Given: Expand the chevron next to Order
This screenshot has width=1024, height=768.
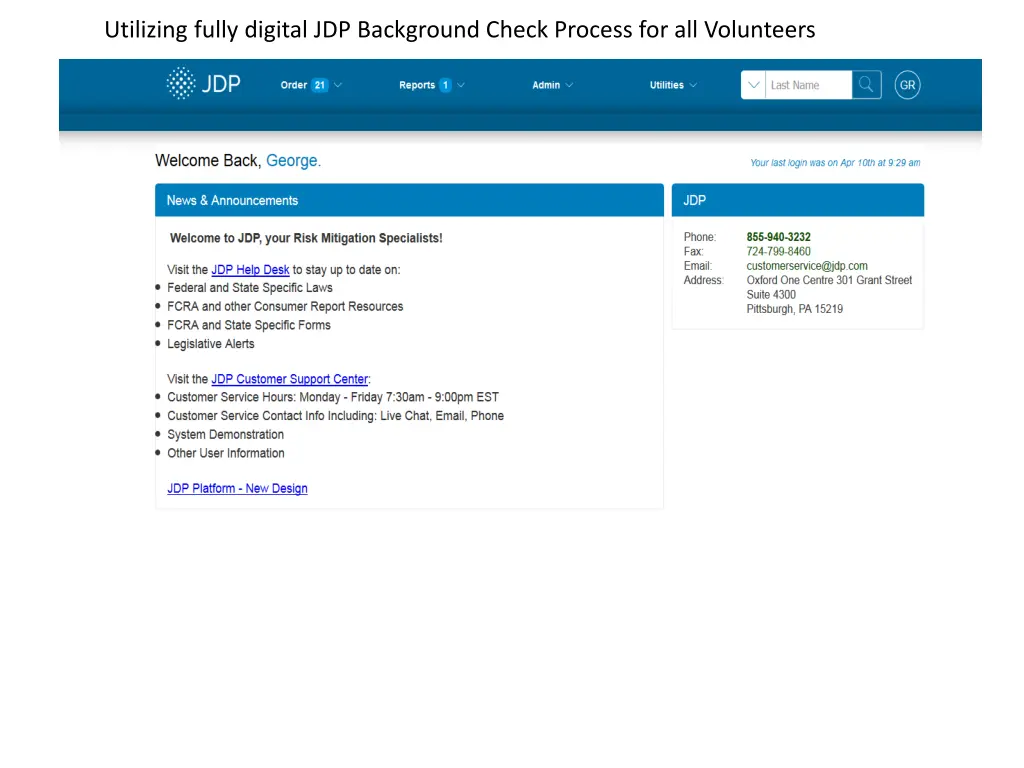Looking at the screenshot, I should click(338, 85).
